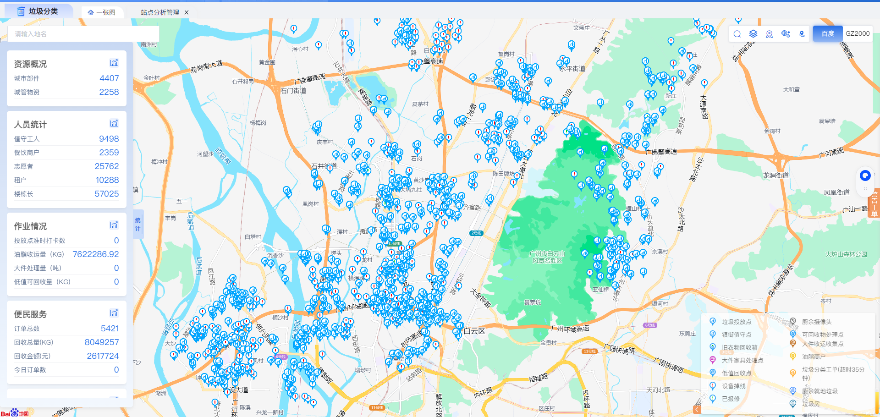Collapse the left statistics side panel
The height and width of the screenshot is (417, 880).
coord(137,222)
